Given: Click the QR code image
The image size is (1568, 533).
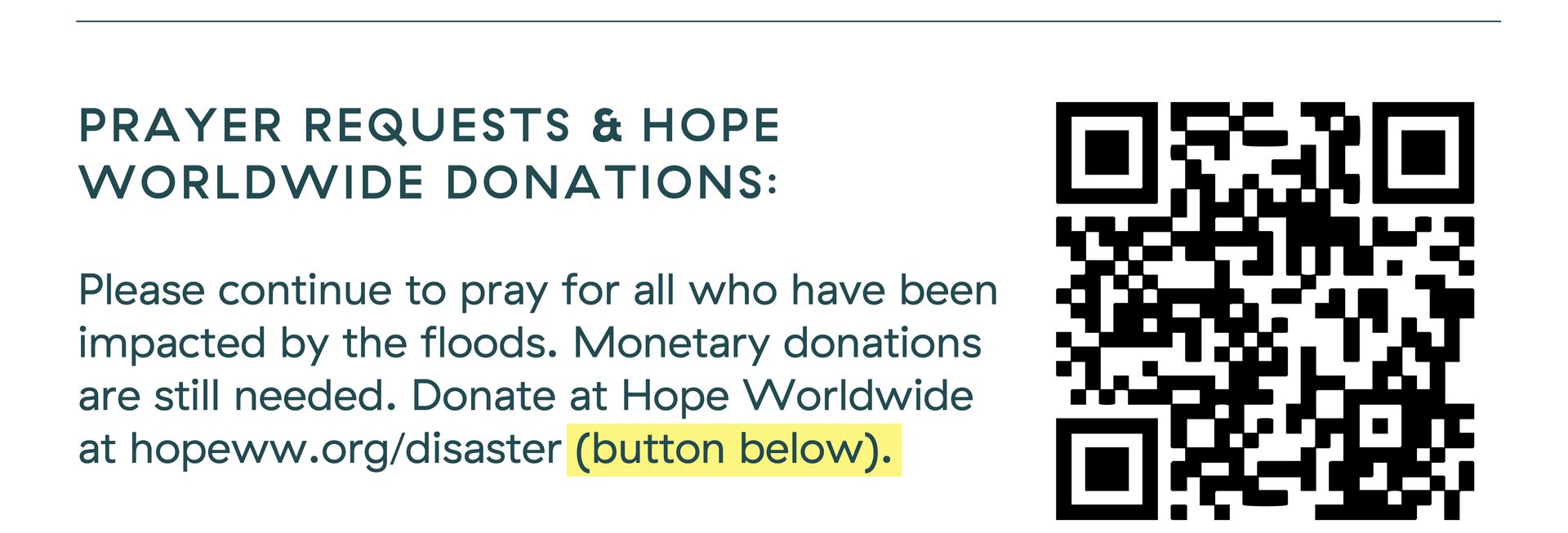Looking at the screenshot, I should pyautogui.click(x=1265, y=311).
